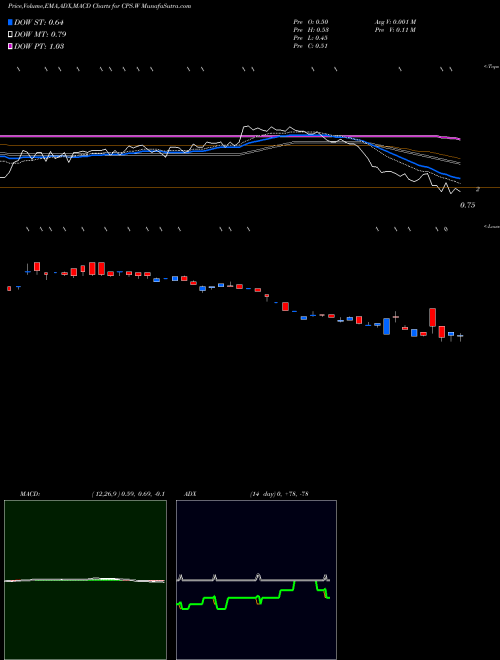The height and width of the screenshot is (660, 500).
Task: Click the 'MACD:' panel label
Action: 30,494
